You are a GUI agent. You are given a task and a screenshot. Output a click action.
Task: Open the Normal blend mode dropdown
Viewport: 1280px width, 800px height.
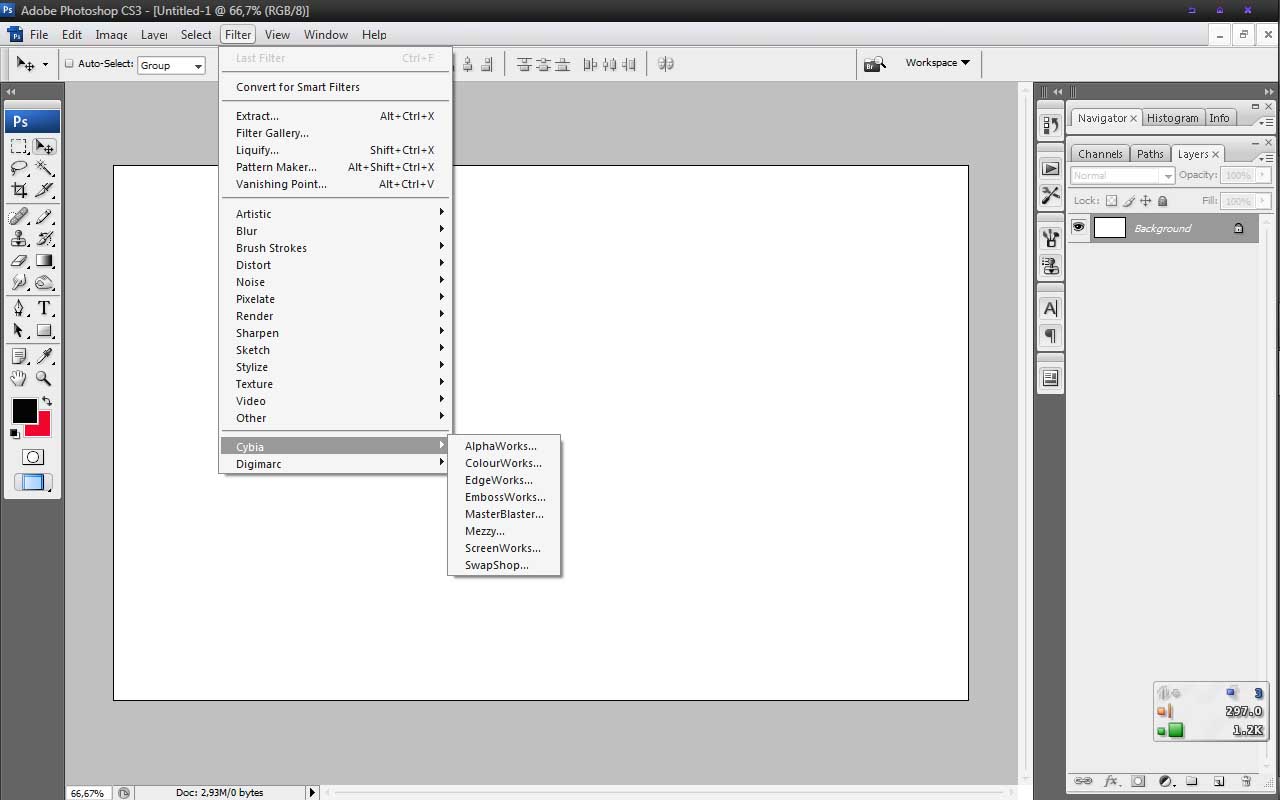click(x=1123, y=175)
